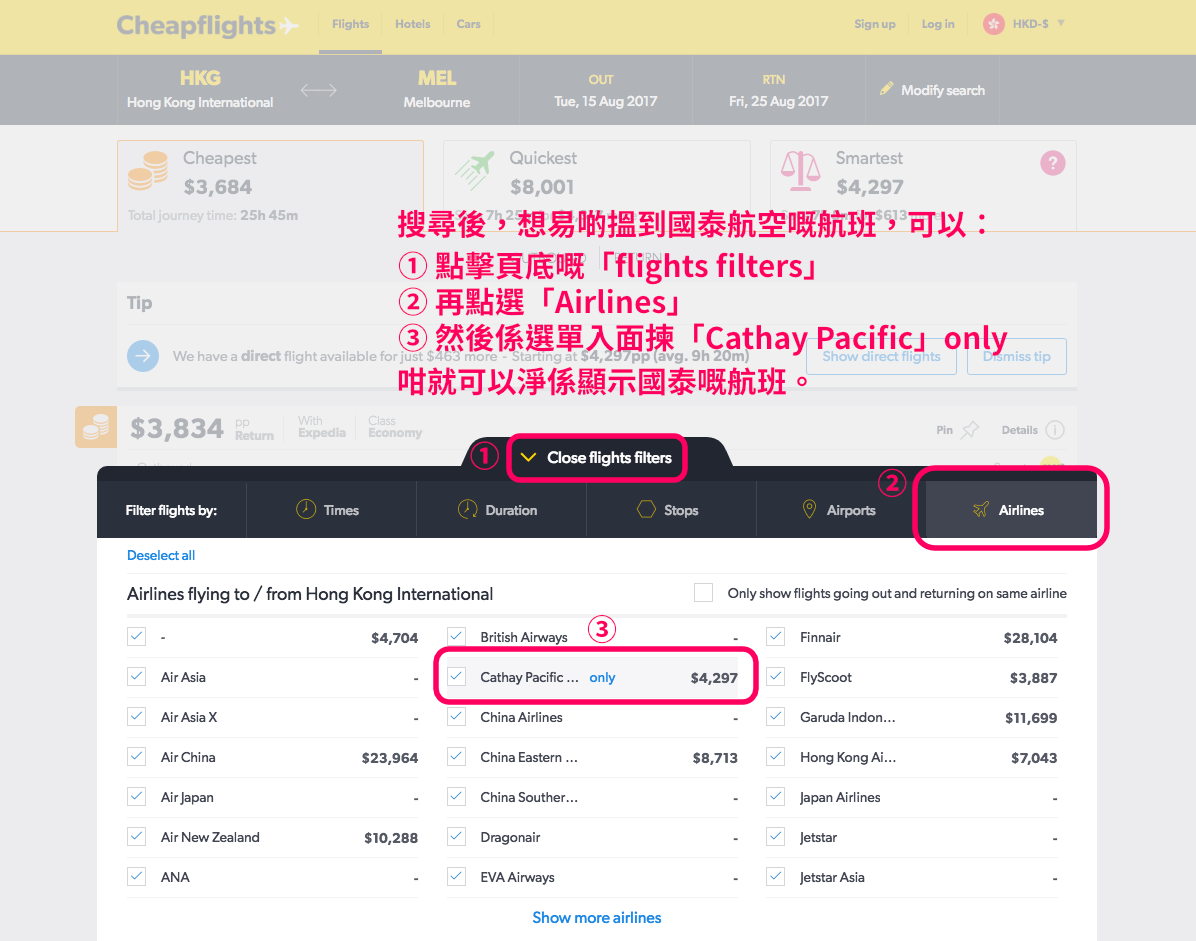Uncheck the EVA Airways checkbox

point(456,877)
